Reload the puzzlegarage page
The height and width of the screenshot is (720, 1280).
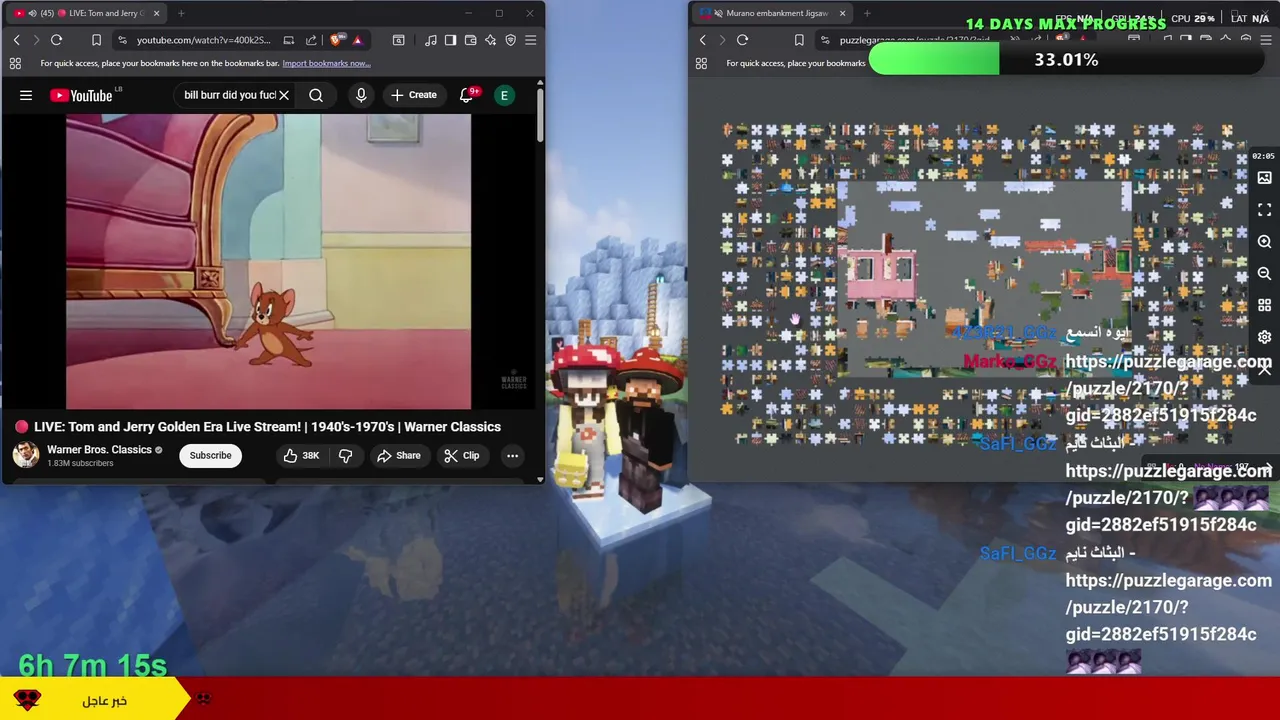point(742,40)
